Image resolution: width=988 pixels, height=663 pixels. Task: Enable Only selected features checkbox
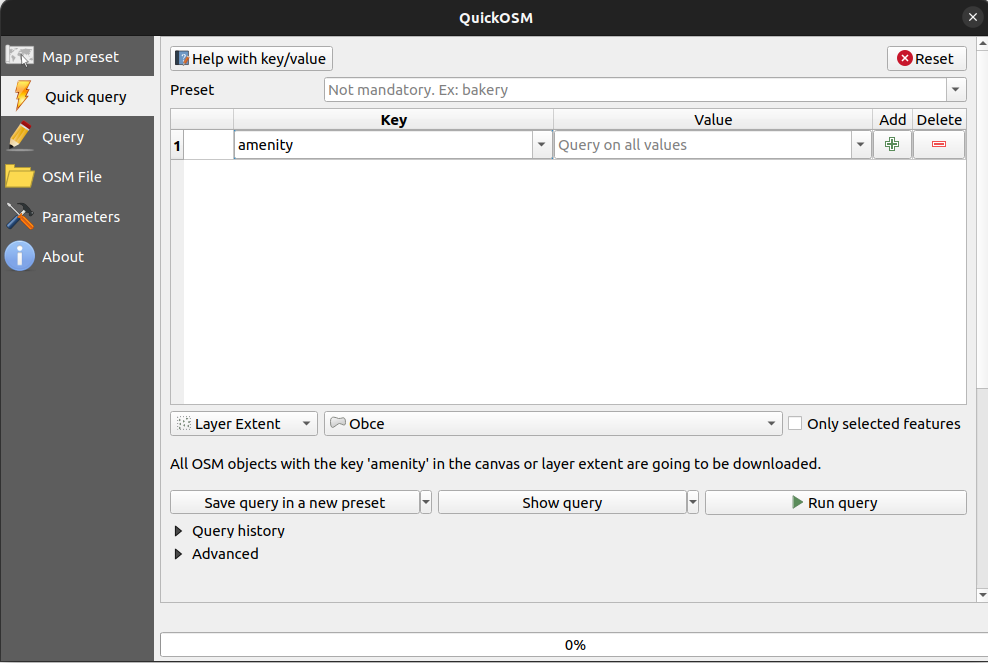point(795,424)
